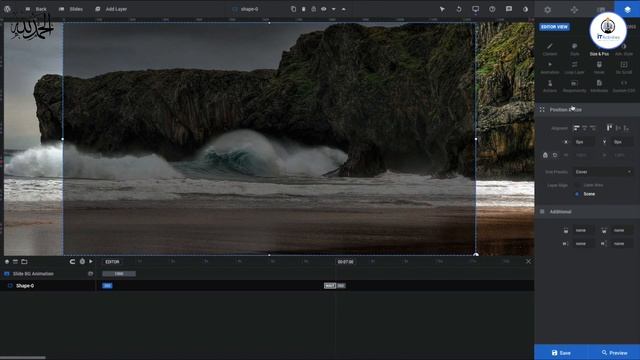This screenshot has width=640, height=360.
Task: Lock the selected layer with padlock icon
Action: (313, 9)
